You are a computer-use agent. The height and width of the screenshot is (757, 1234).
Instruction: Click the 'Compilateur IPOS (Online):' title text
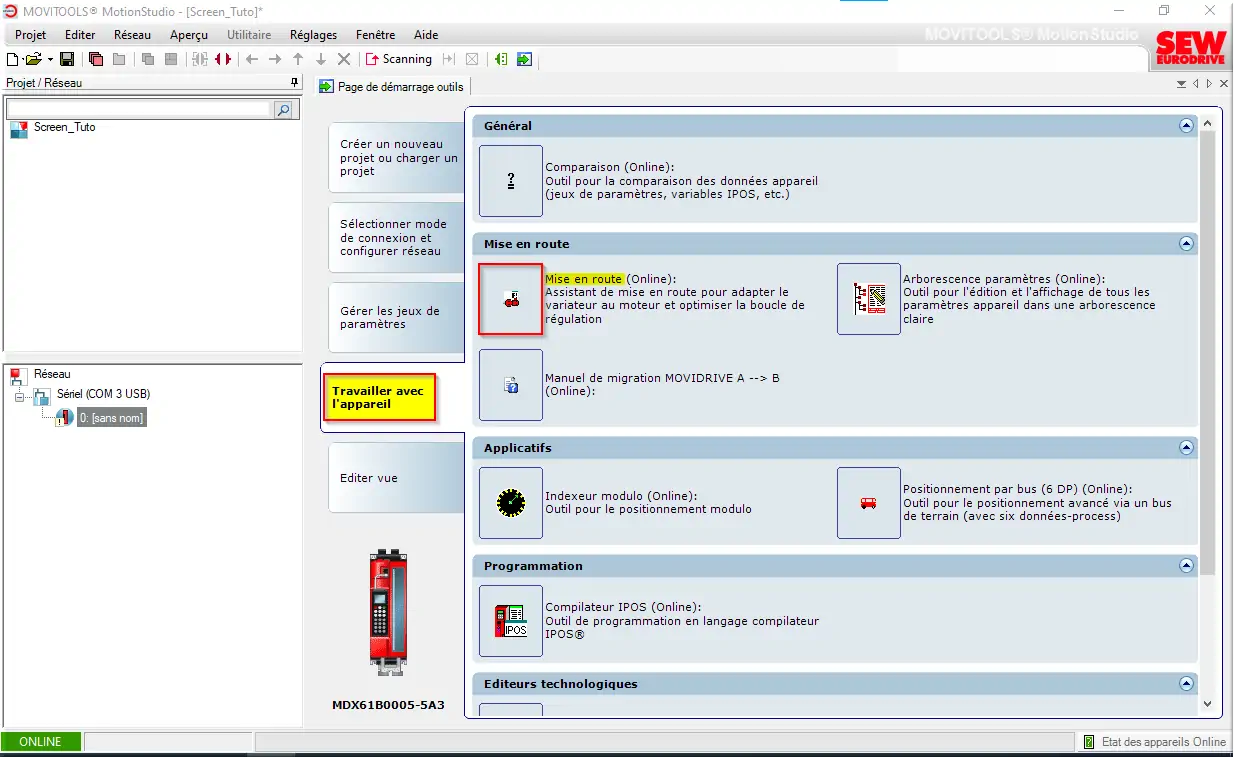tap(623, 607)
